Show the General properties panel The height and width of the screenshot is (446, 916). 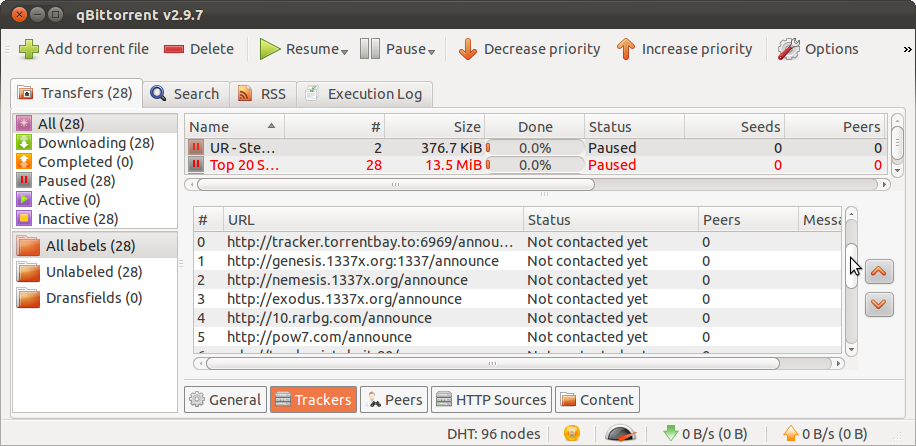pos(225,400)
